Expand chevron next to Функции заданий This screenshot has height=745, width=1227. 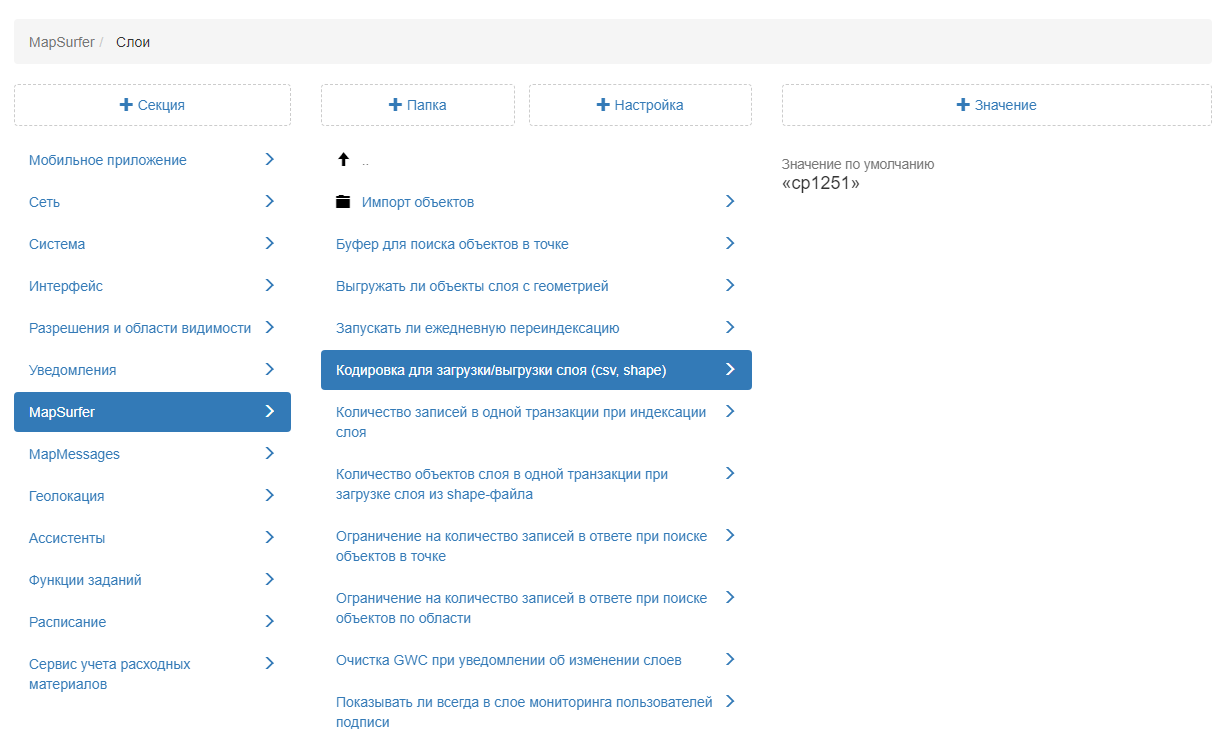[x=269, y=579]
